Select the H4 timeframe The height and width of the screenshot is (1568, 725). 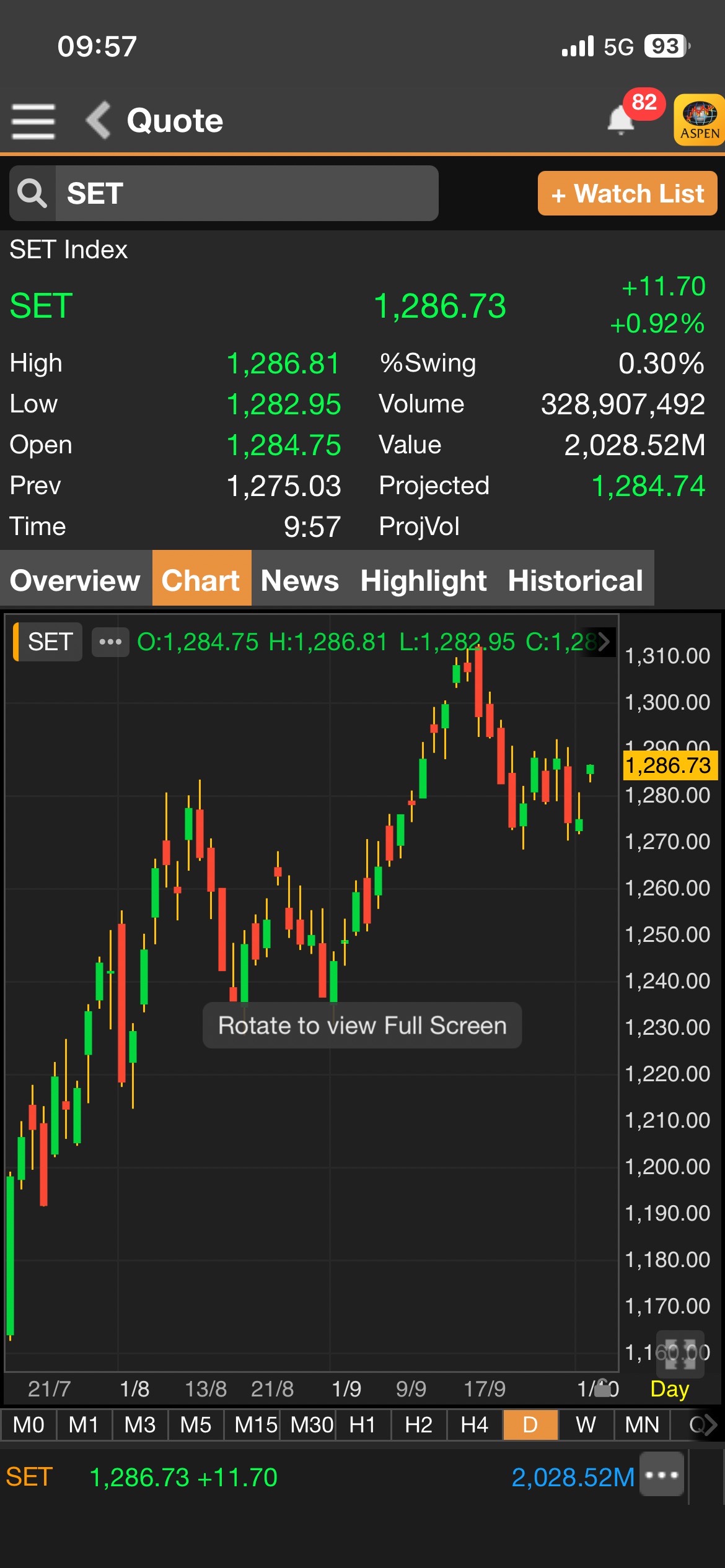pos(475,1425)
